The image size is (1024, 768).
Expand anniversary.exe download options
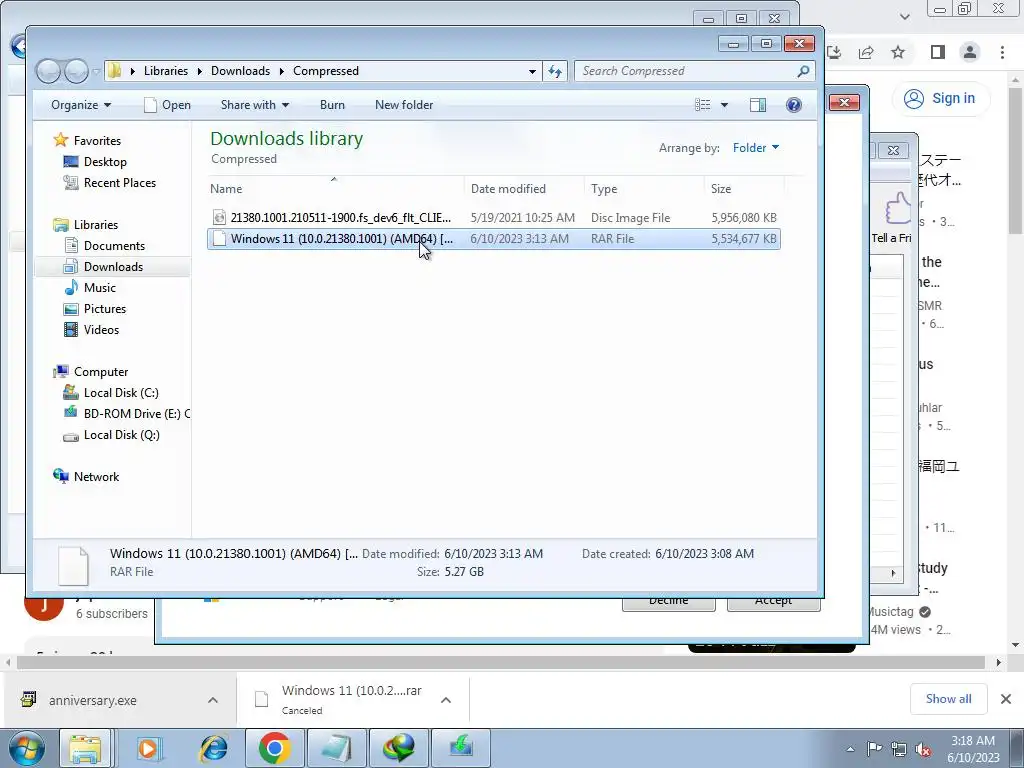(x=213, y=700)
